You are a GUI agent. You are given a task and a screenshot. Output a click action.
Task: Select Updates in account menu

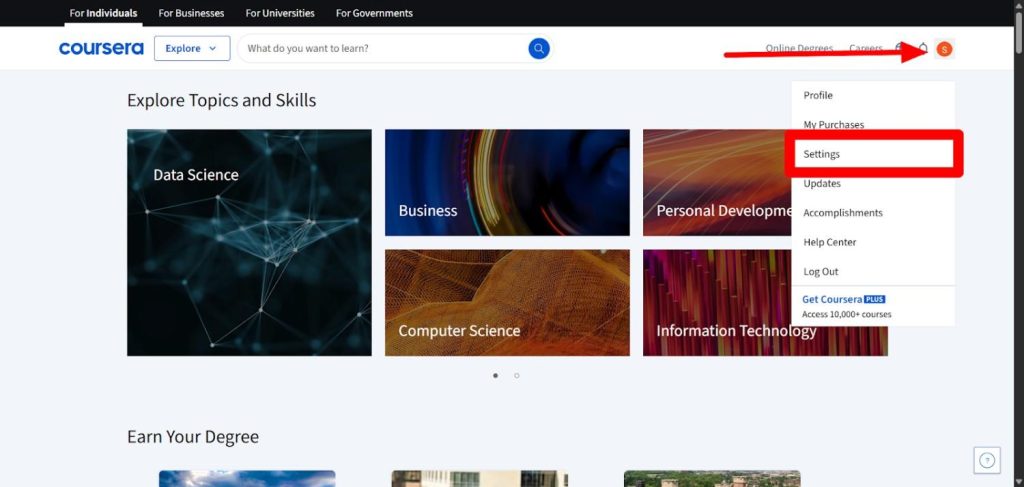pos(873,183)
